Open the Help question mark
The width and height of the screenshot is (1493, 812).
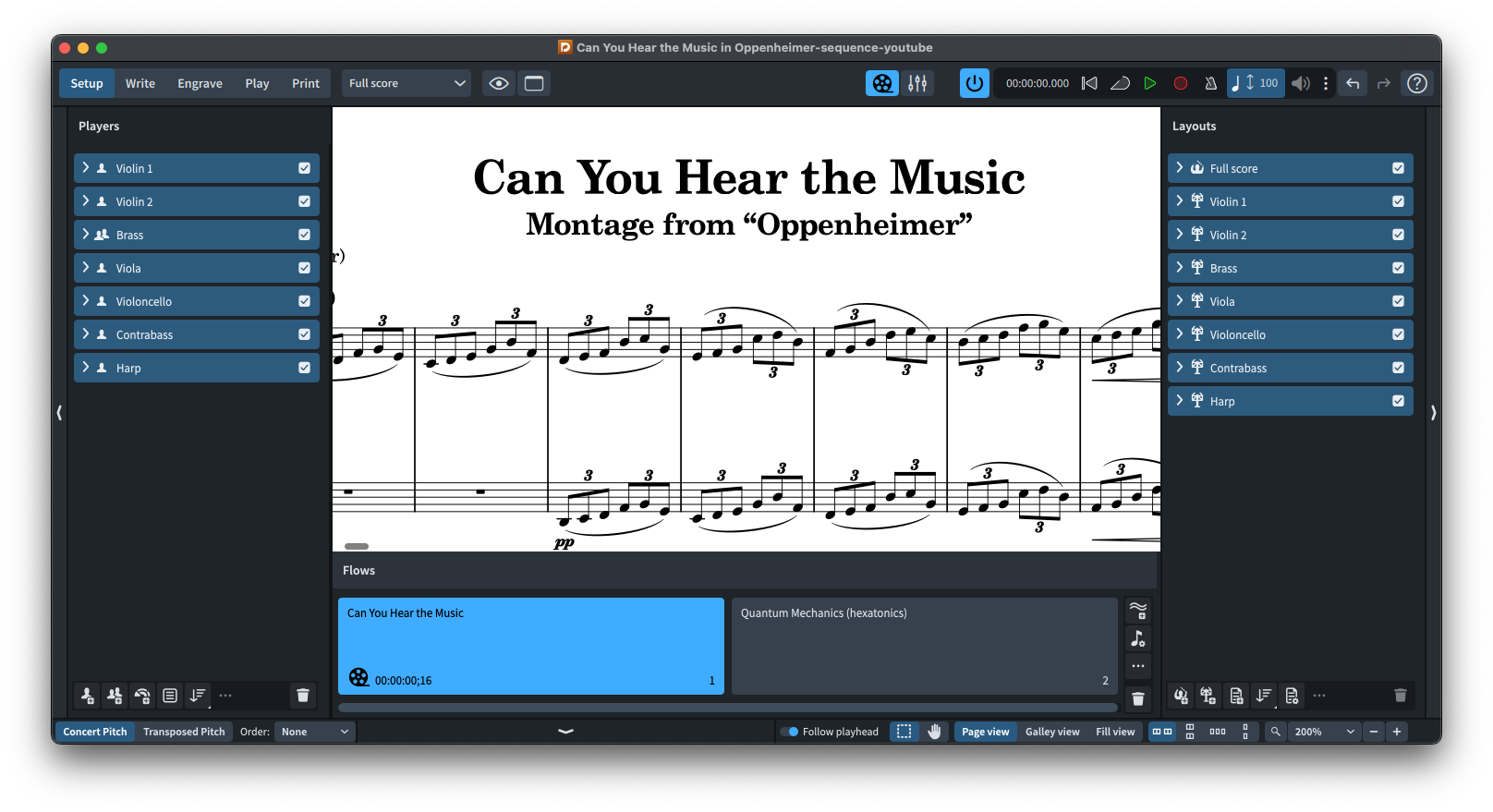1417,83
